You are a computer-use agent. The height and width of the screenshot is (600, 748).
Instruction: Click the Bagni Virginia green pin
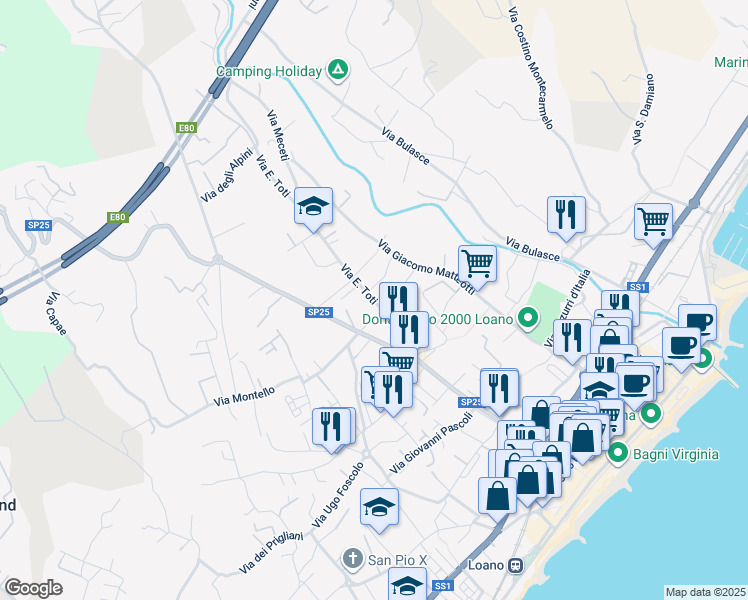click(617, 454)
